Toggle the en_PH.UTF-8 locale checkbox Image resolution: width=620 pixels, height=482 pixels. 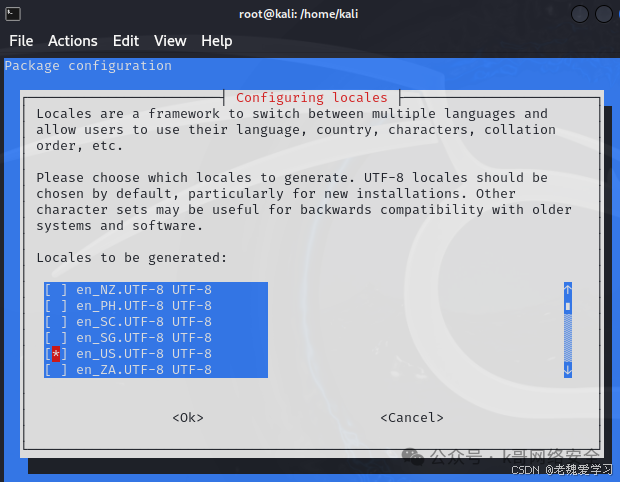click(56, 306)
